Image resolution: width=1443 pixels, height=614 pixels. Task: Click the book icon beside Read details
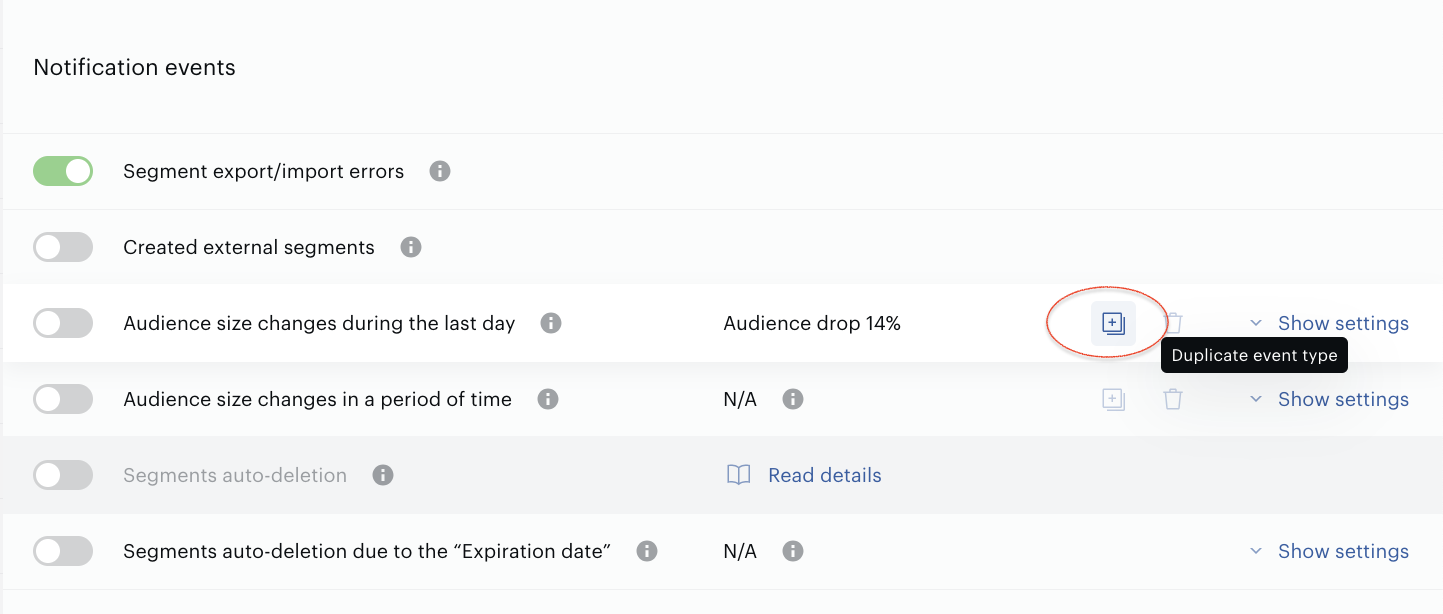coord(738,475)
